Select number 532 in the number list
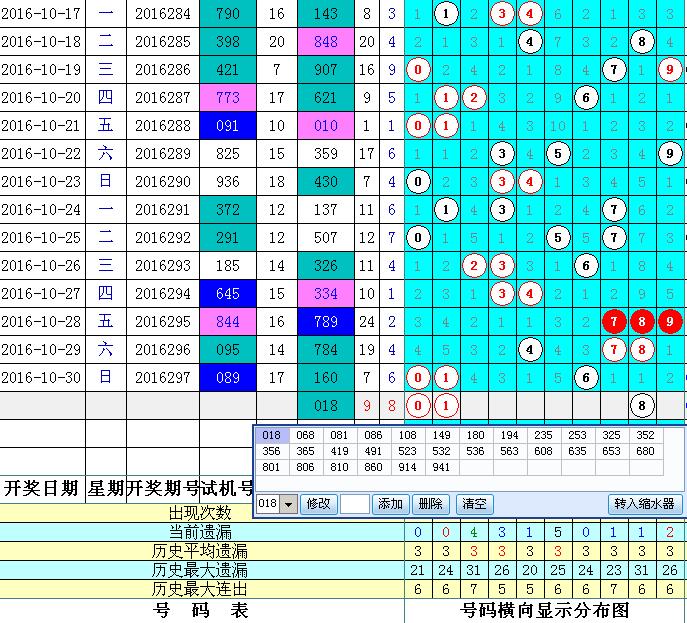Screen dimensions: 687x623 click(x=441, y=451)
